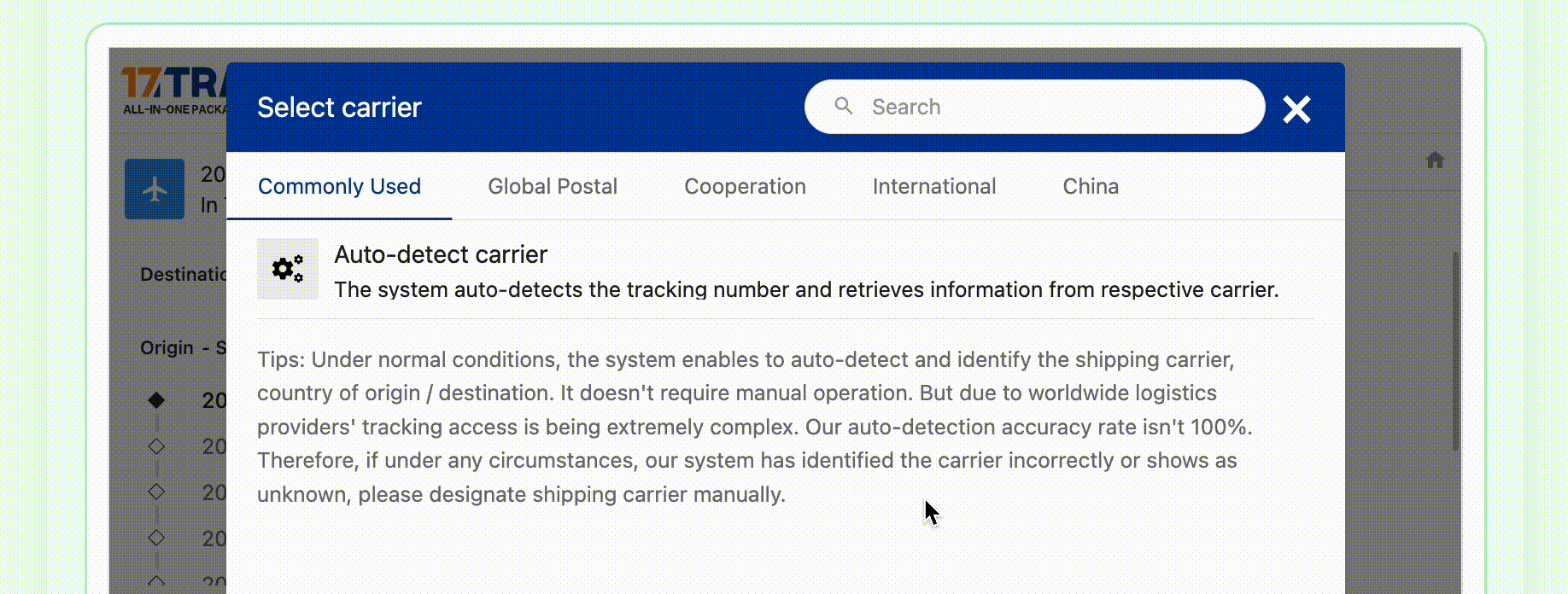Close the Select carrier dialog
This screenshot has width=1568, height=594.
point(1296,109)
